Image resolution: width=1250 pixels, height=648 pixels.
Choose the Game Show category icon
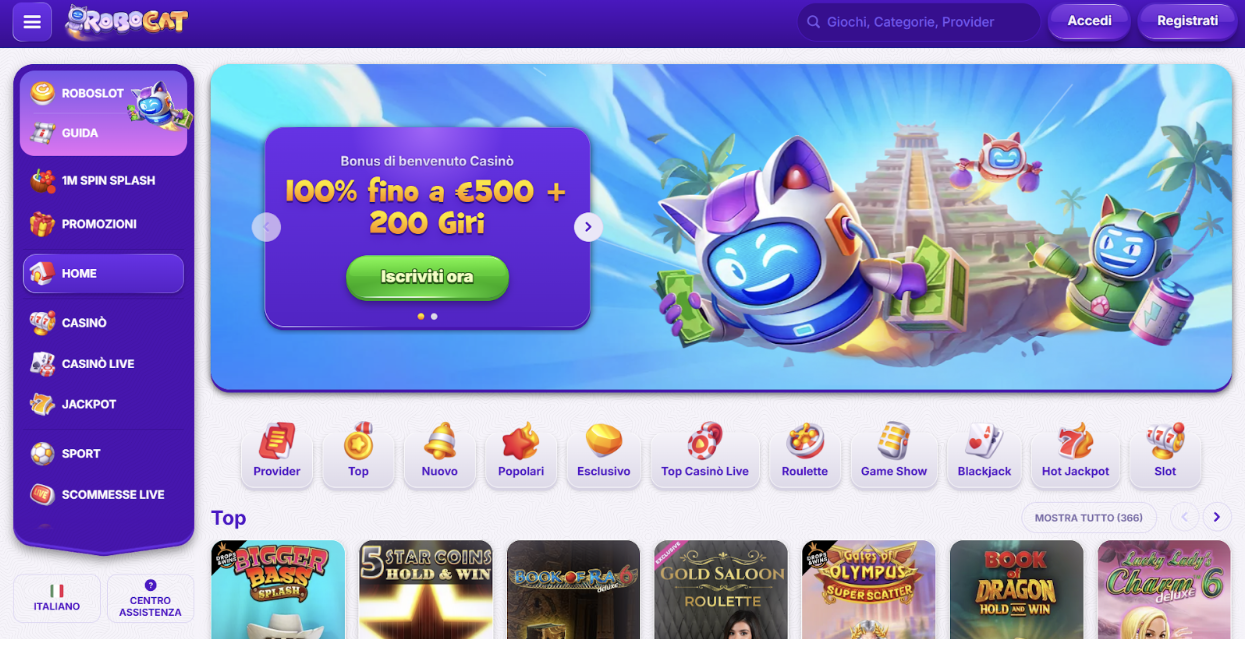point(894,452)
